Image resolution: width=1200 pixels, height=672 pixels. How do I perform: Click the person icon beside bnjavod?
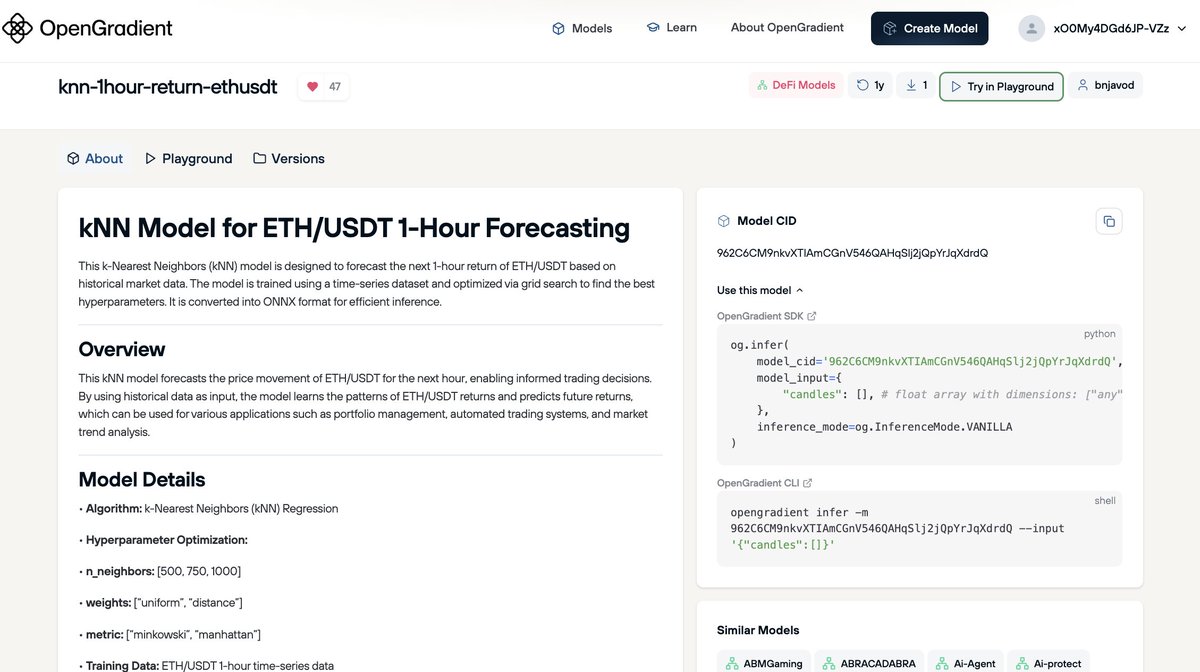(1082, 84)
